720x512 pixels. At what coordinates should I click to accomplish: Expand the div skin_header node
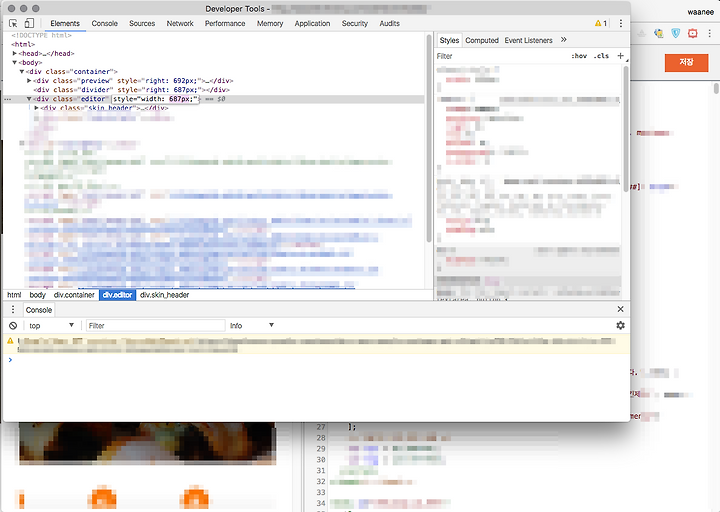coord(36,108)
